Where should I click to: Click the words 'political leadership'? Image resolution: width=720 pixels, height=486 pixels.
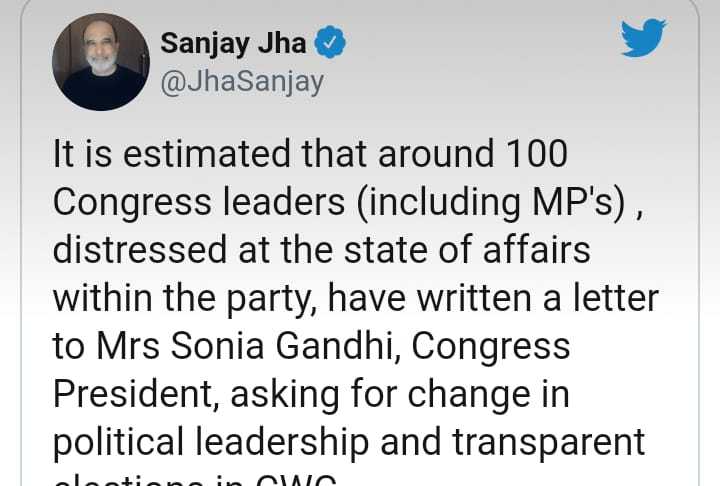[211, 443]
